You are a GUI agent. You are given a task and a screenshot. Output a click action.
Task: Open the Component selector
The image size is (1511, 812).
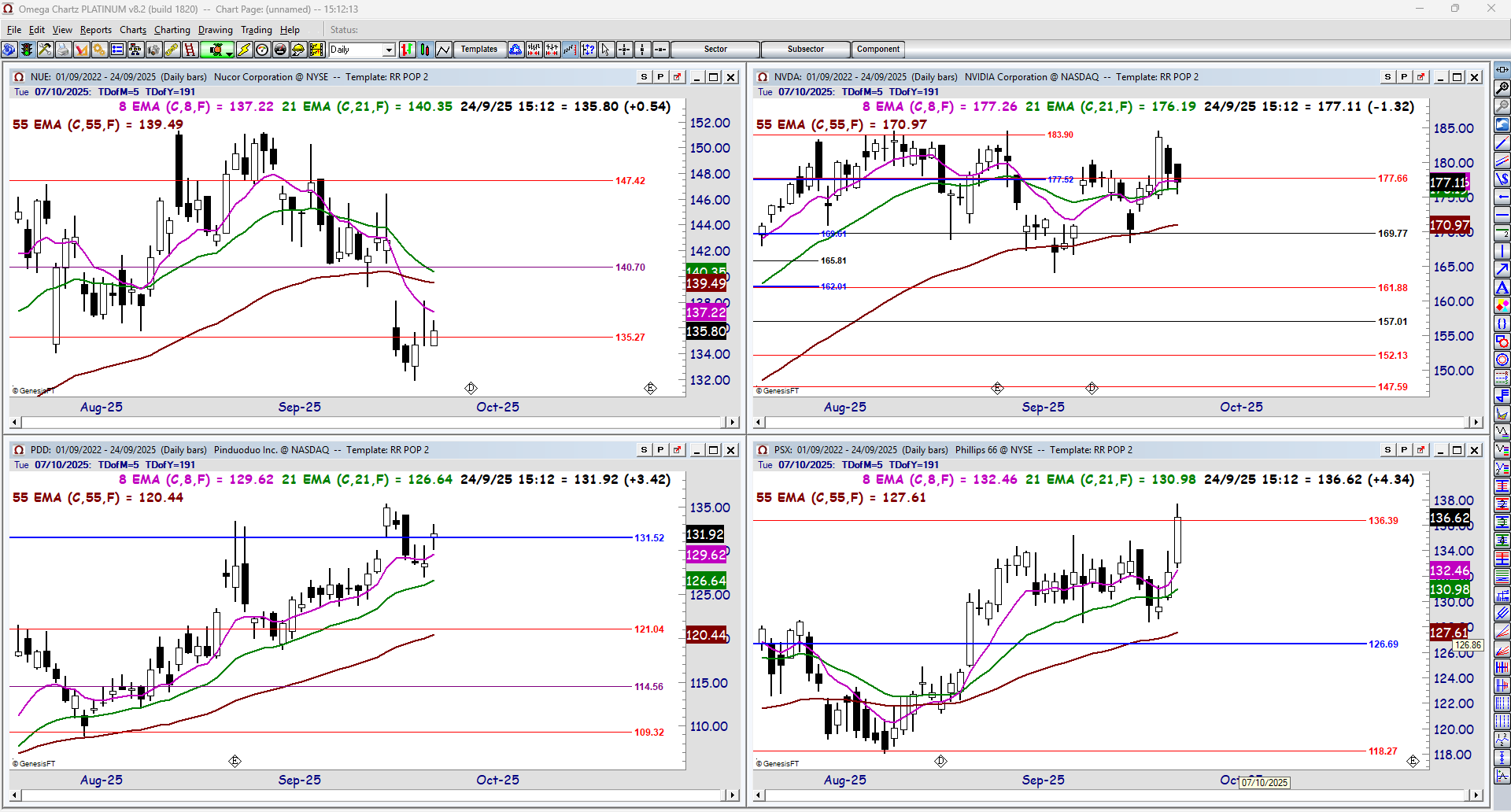coord(878,50)
